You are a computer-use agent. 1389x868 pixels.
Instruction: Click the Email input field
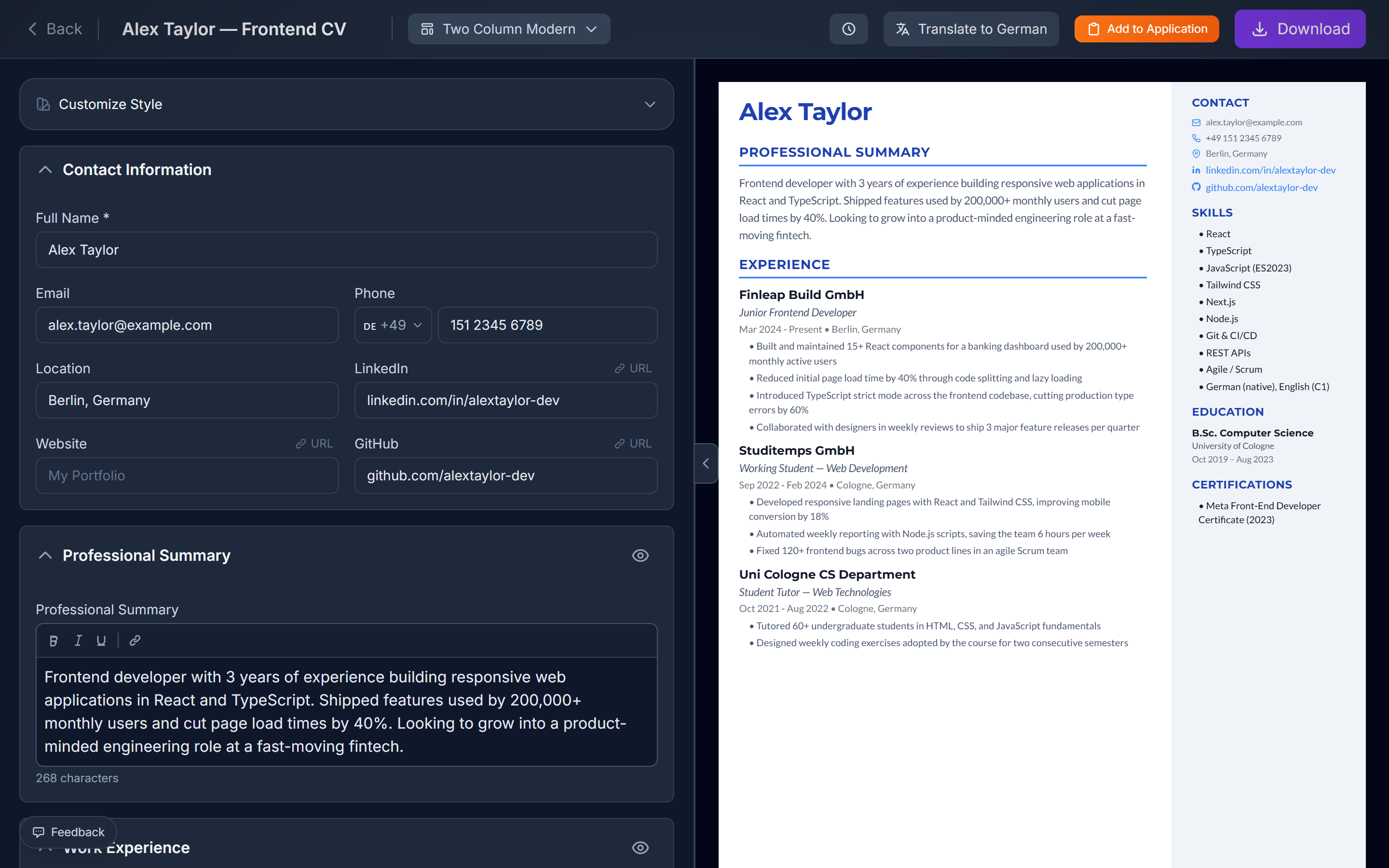click(x=187, y=325)
